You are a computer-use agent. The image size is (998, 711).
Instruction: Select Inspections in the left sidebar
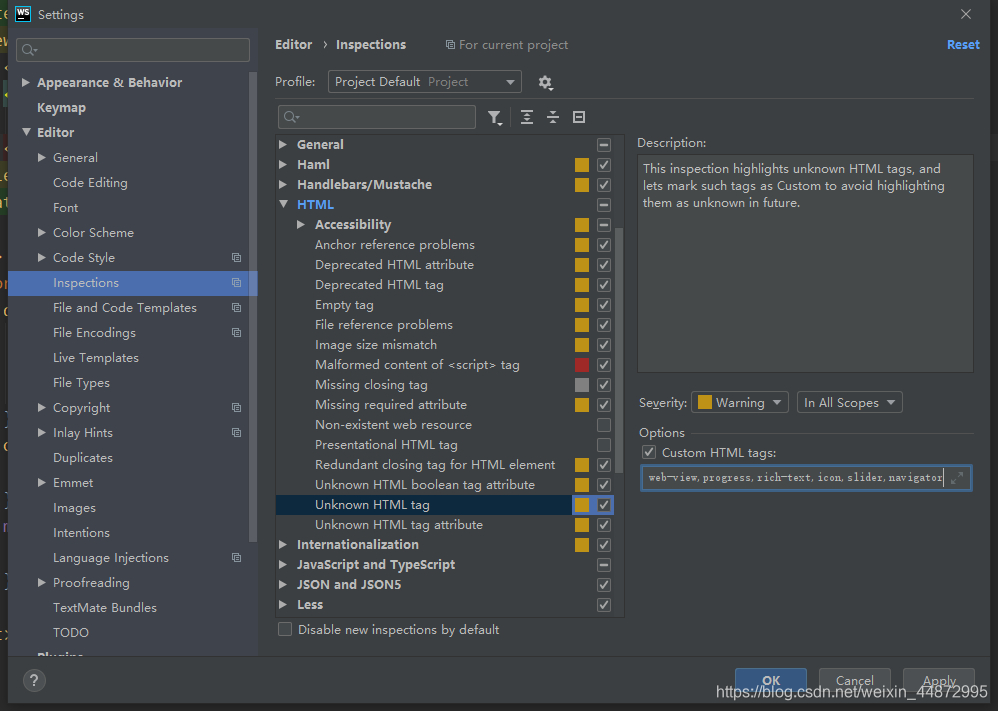pos(86,283)
